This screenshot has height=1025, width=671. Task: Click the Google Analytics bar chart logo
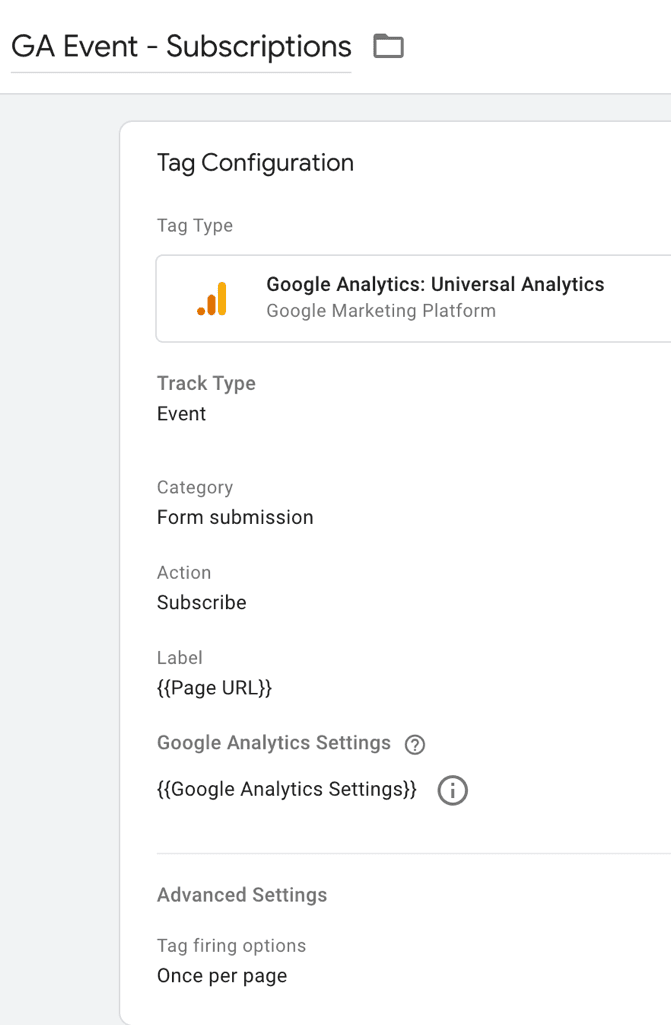[x=213, y=299]
